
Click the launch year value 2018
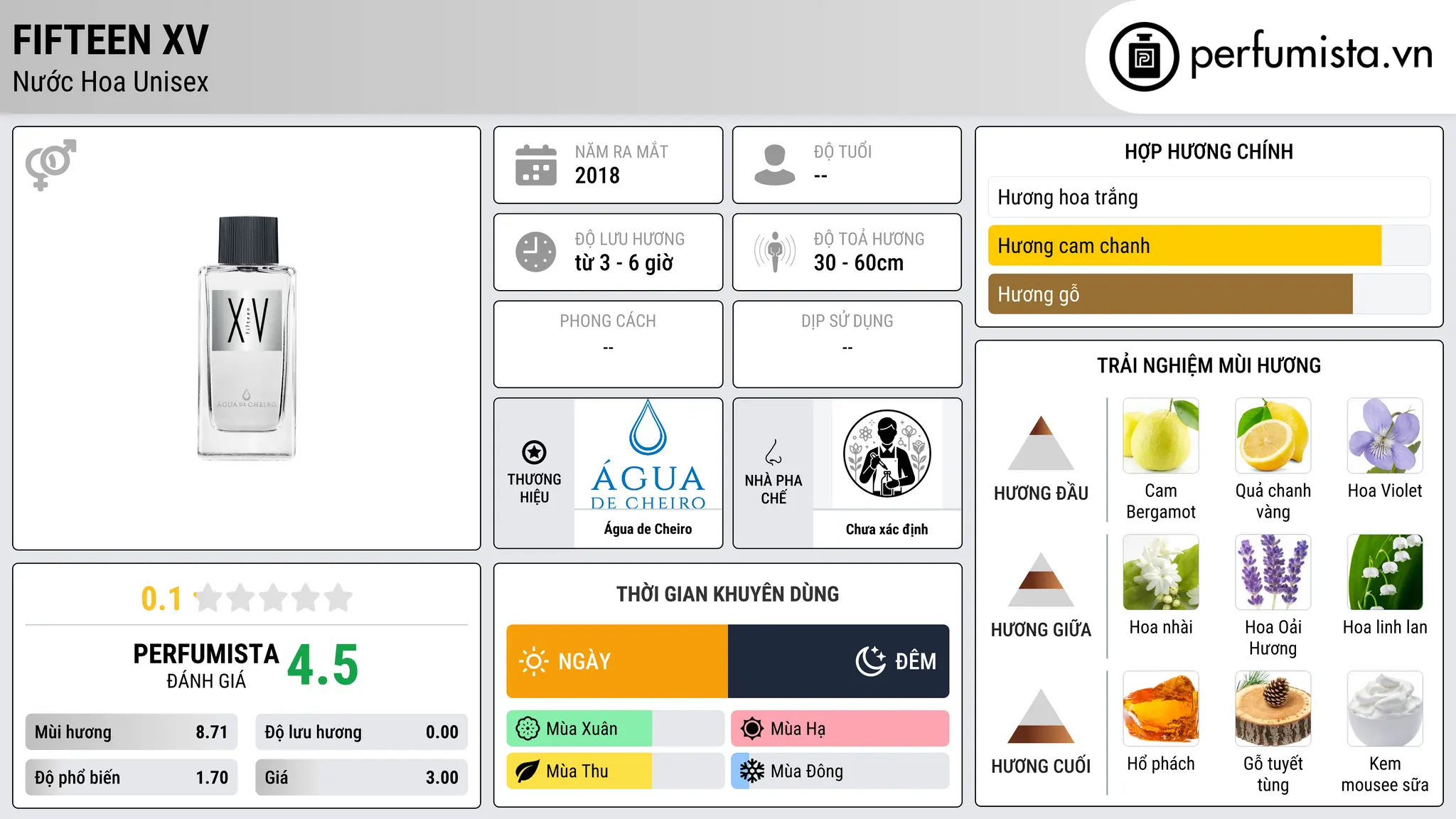coord(597,176)
